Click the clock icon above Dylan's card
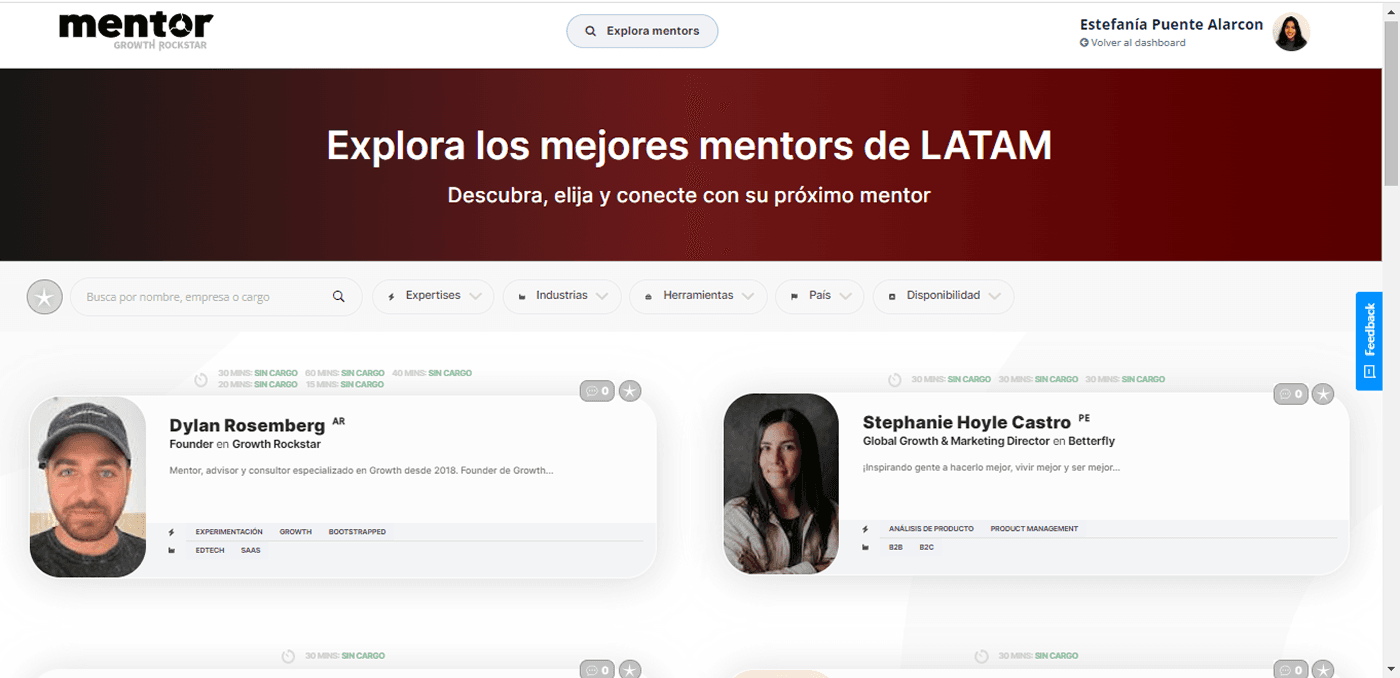This screenshot has width=1400, height=678. click(x=200, y=379)
